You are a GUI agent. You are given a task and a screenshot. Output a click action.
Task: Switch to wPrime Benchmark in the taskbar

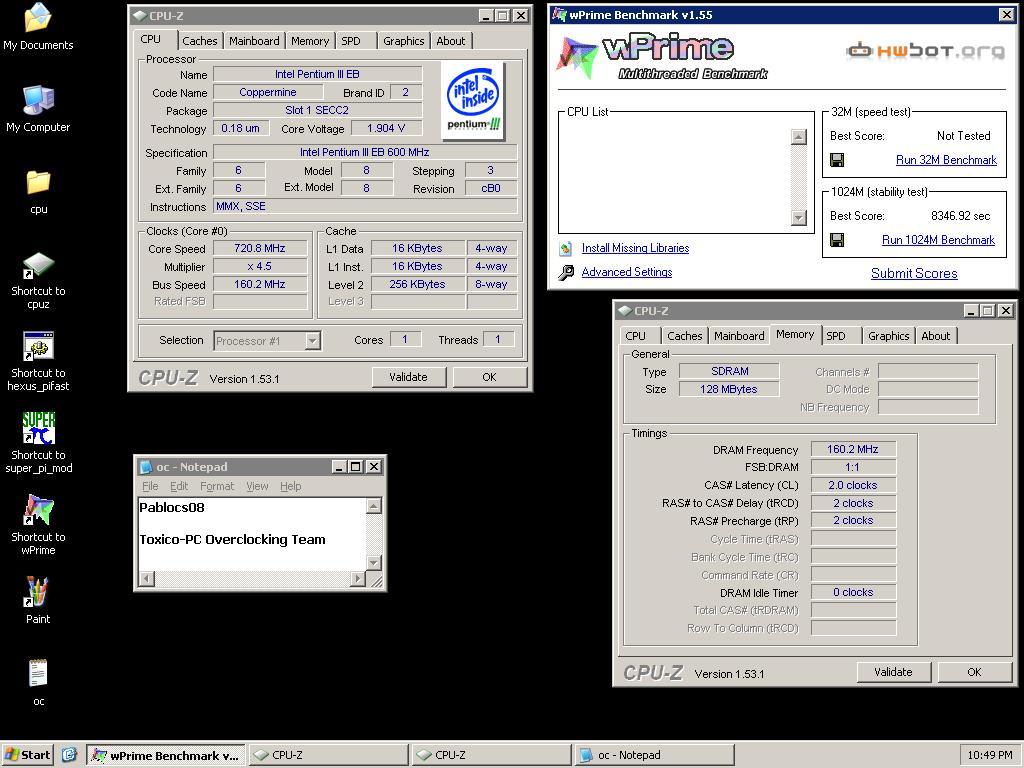coord(166,755)
